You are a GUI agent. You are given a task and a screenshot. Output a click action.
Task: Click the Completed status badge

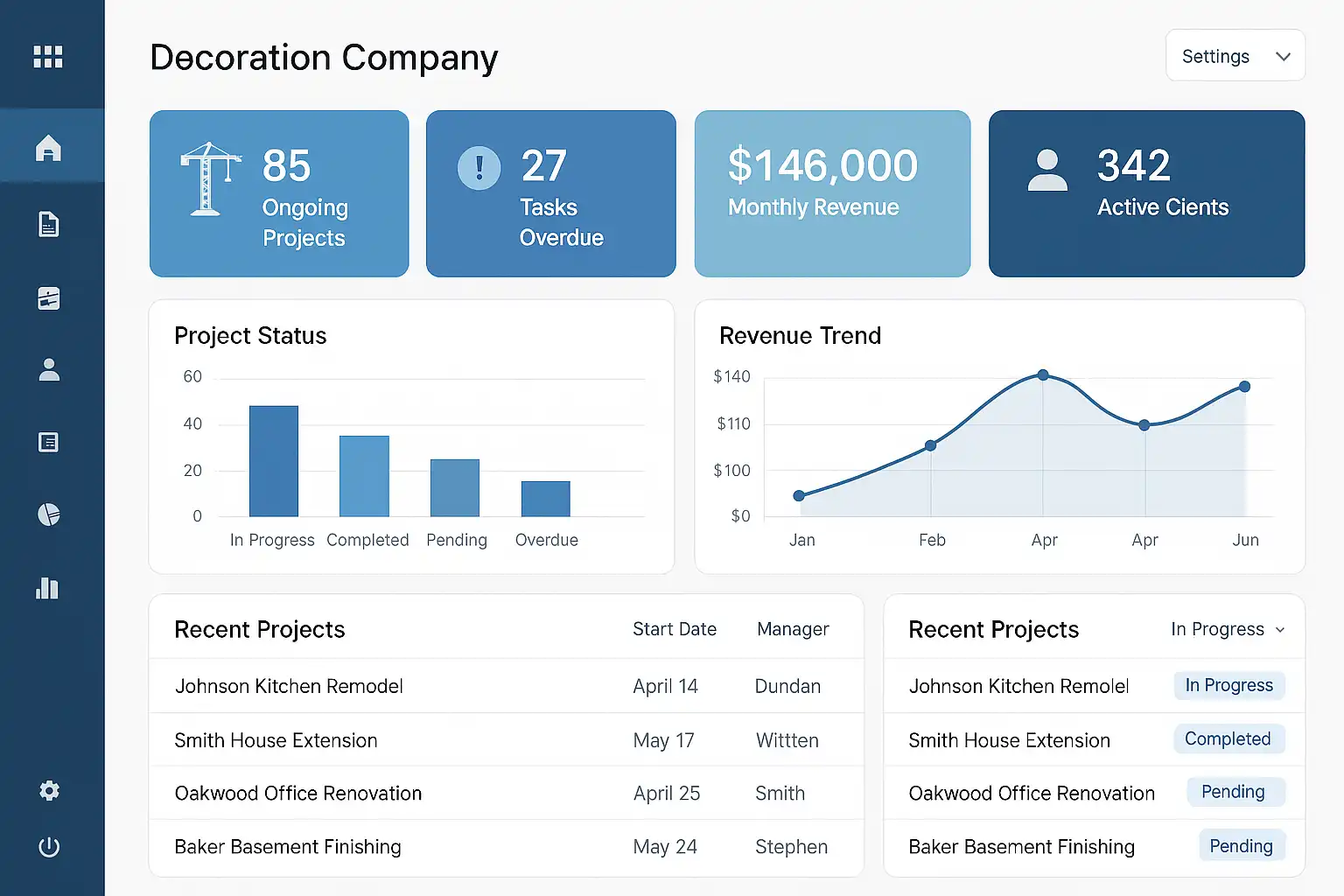pyautogui.click(x=1228, y=738)
